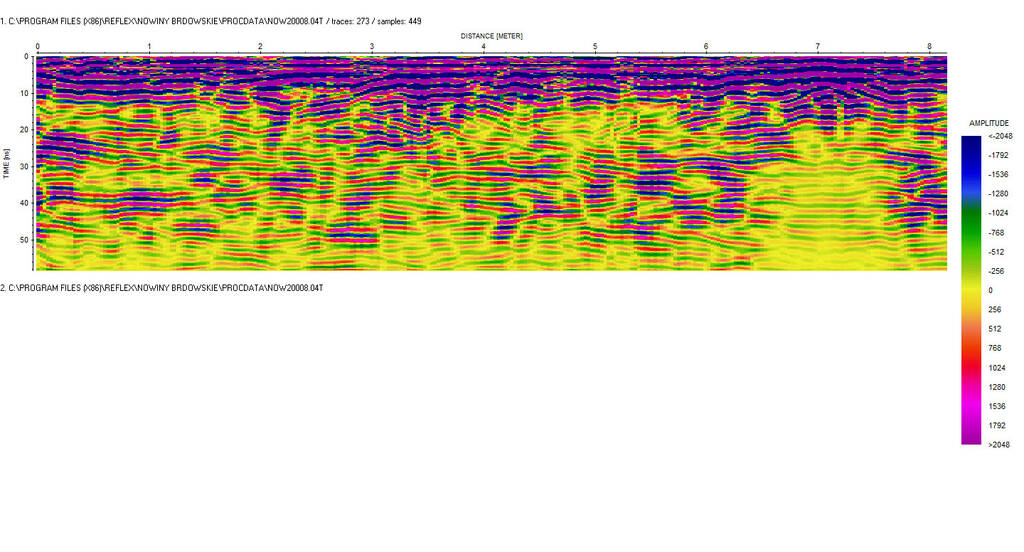The width and height of the screenshot is (1024, 552).
Task: Click the 30 ns tick on time axis
Action: [x=24, y=166]
